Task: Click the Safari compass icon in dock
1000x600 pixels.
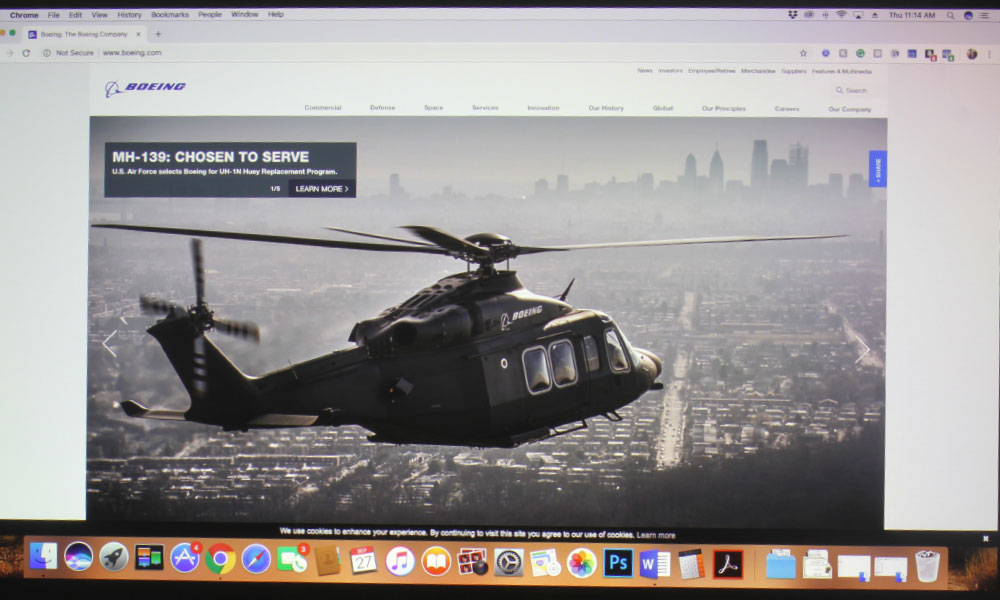Action: pos(256,559)
